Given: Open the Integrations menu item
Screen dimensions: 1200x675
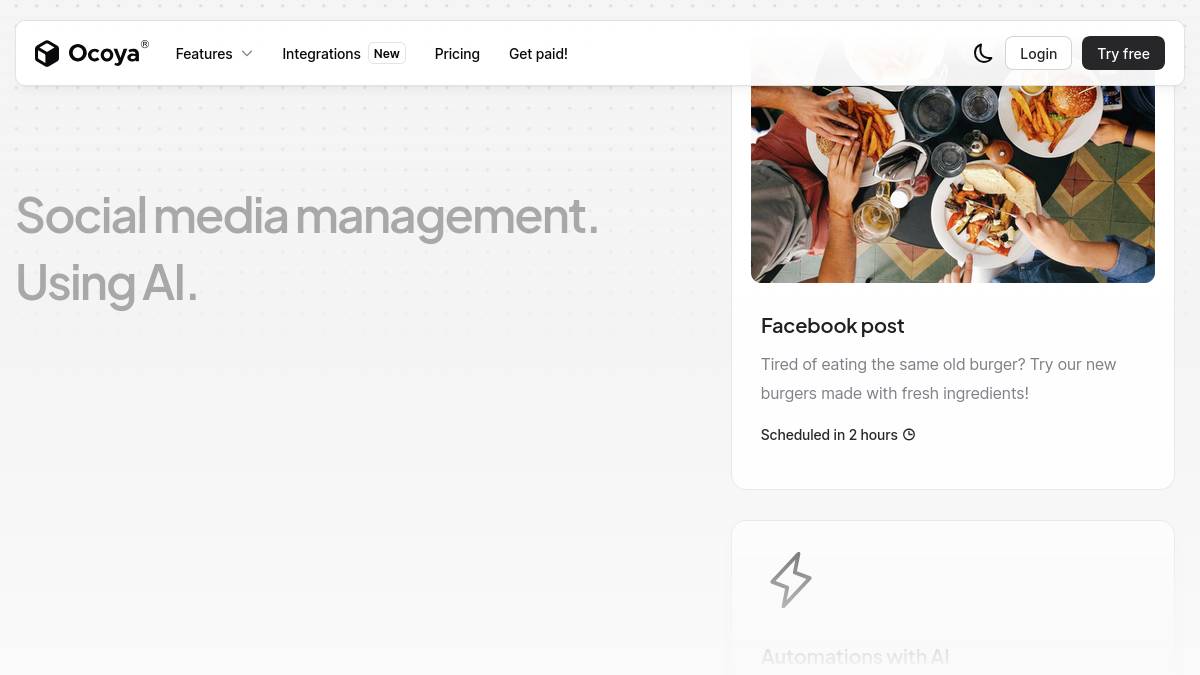Looking at the screenshot, I should click(x=321, y=54).
